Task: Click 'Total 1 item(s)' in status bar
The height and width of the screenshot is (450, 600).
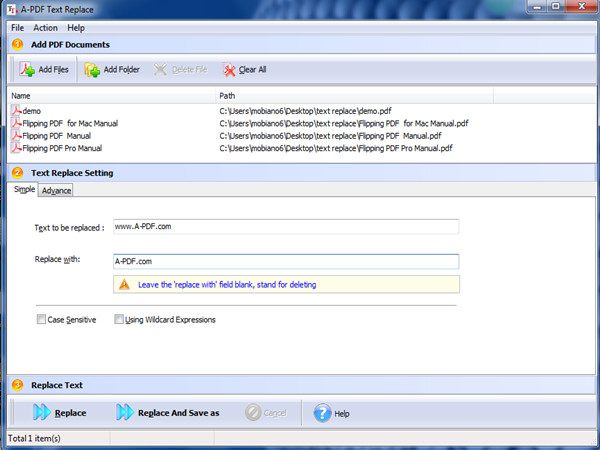Action: tap(34, 439)
